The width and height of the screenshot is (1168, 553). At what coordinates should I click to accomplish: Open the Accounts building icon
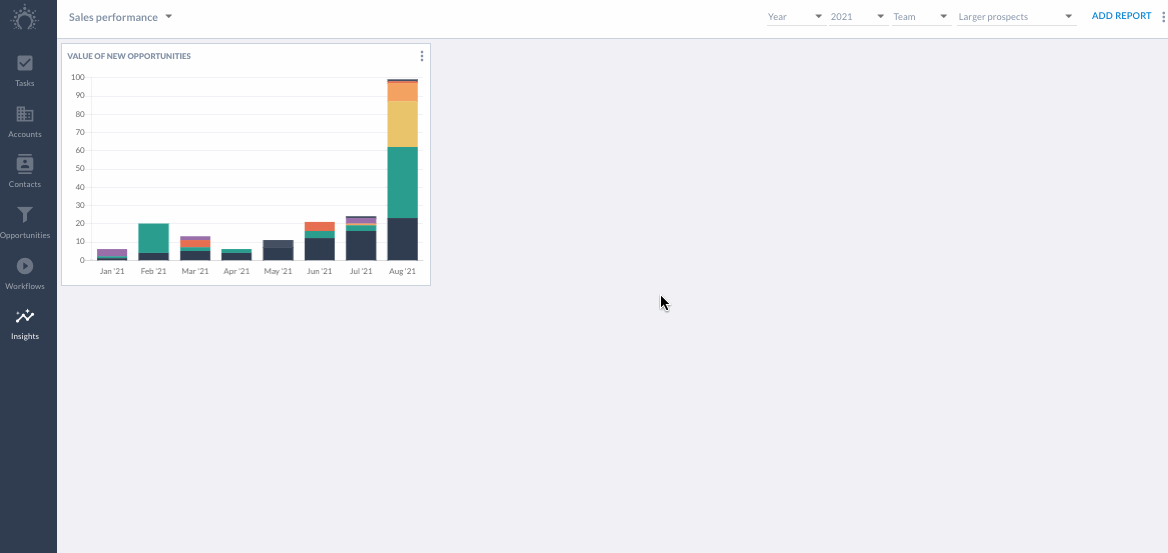coord(25,114)
